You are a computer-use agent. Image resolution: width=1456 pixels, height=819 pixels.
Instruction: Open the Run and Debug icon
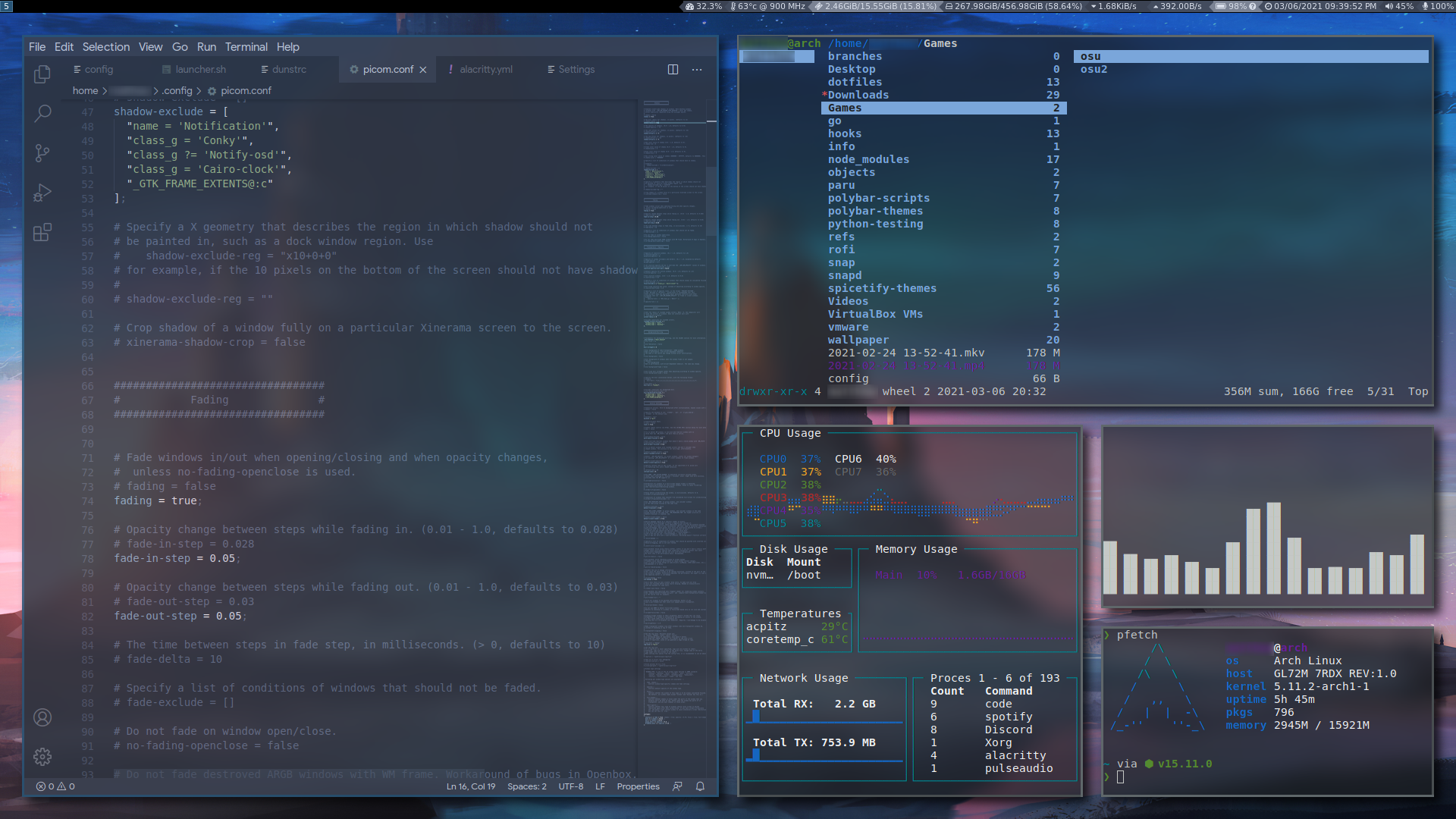(x=42, y=193)
